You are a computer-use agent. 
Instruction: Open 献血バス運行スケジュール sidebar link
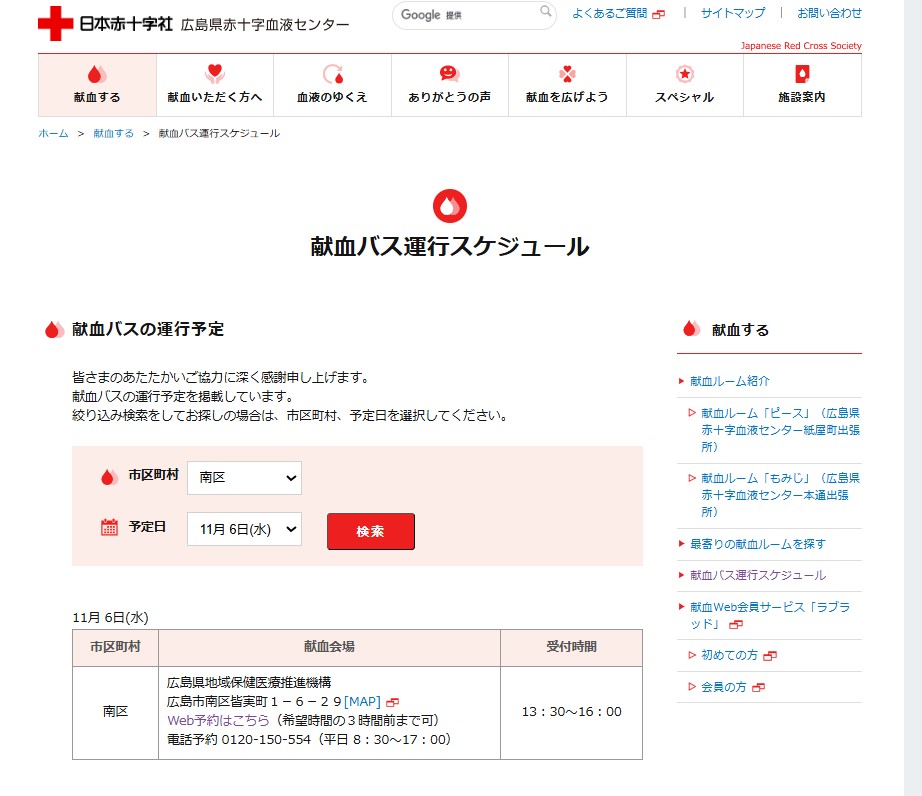pos(758,575)
